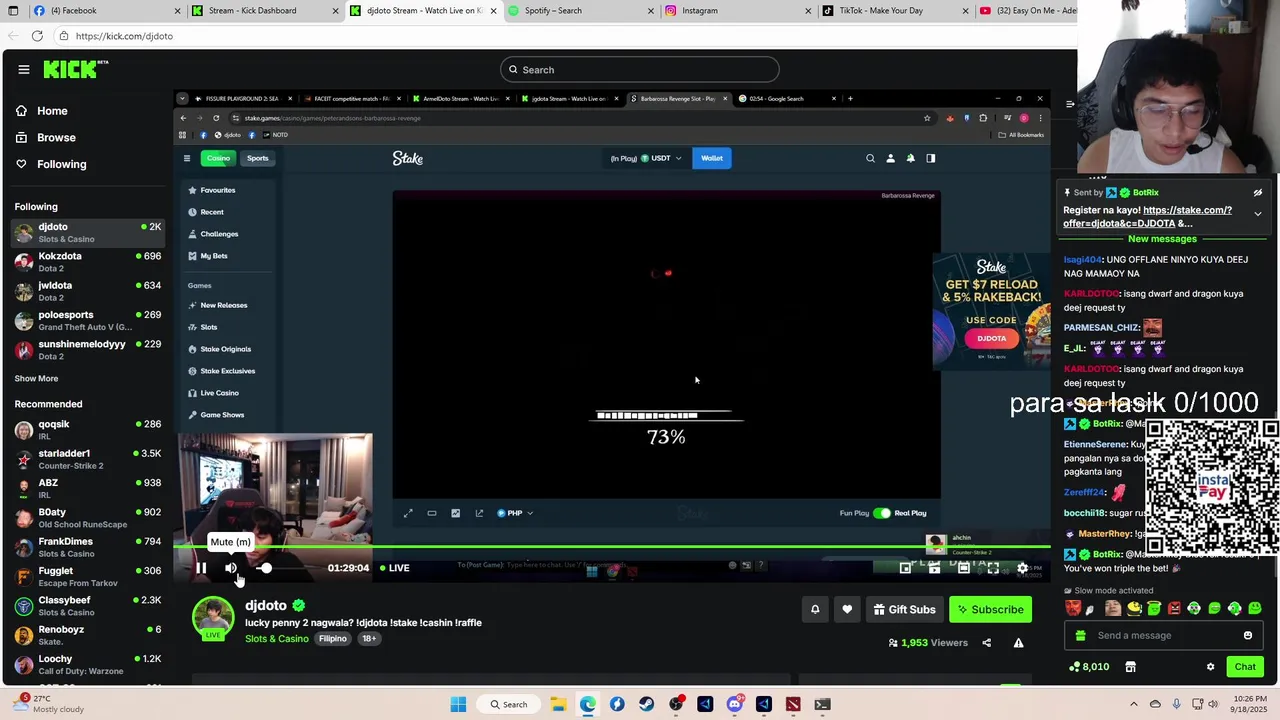1280x720 pixels.
Task: Open the video player settings gear
Action: pyautogui.click(x=1022, y=568)
